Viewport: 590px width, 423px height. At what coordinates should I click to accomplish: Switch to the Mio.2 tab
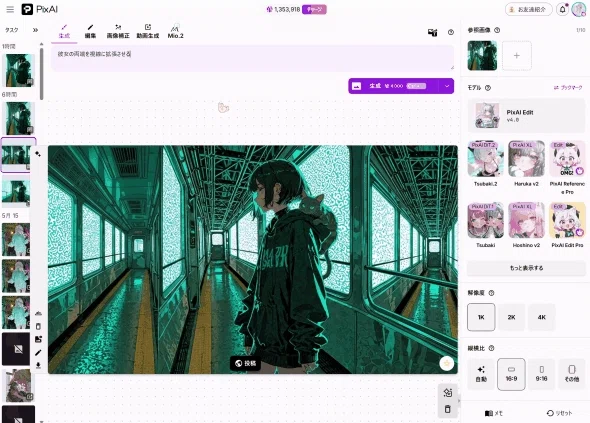175,32
